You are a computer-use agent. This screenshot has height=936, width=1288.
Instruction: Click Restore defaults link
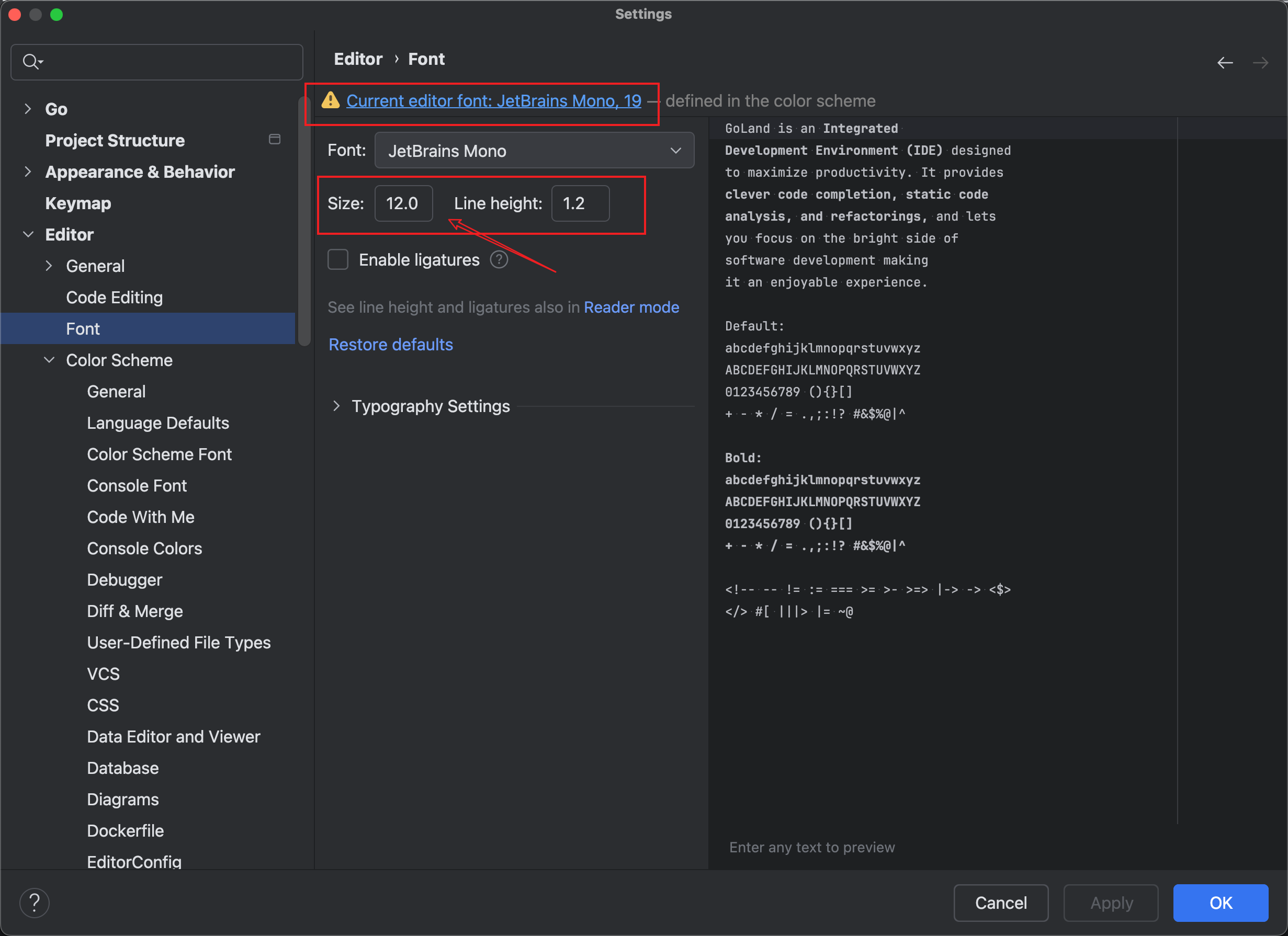(391, 345)
